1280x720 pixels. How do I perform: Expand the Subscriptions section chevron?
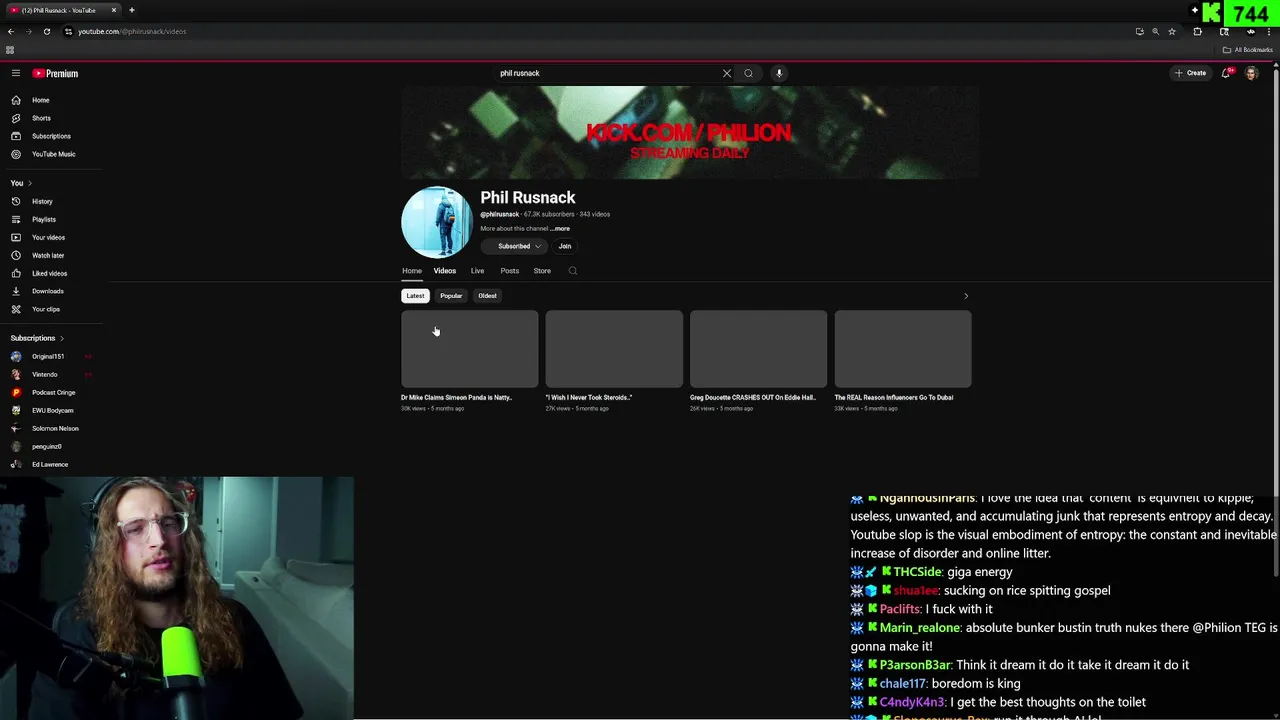click(61, 338)
